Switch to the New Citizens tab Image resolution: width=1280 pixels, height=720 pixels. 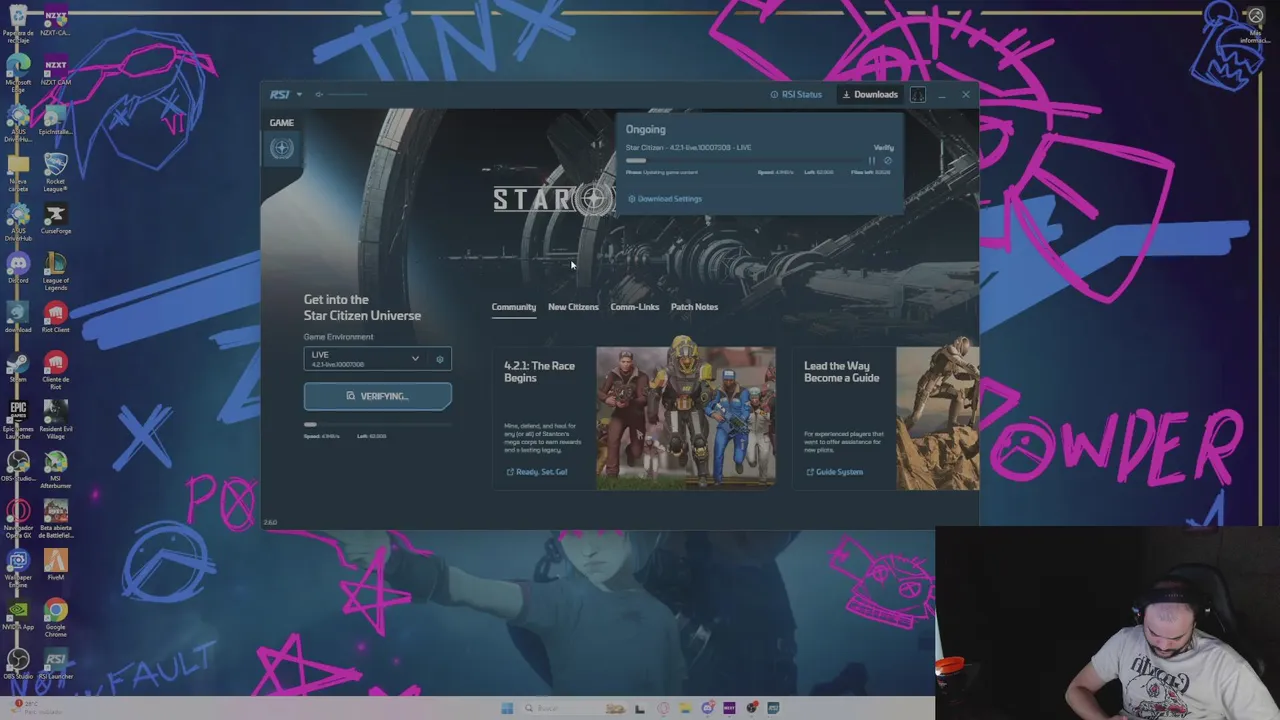(573, 307)
